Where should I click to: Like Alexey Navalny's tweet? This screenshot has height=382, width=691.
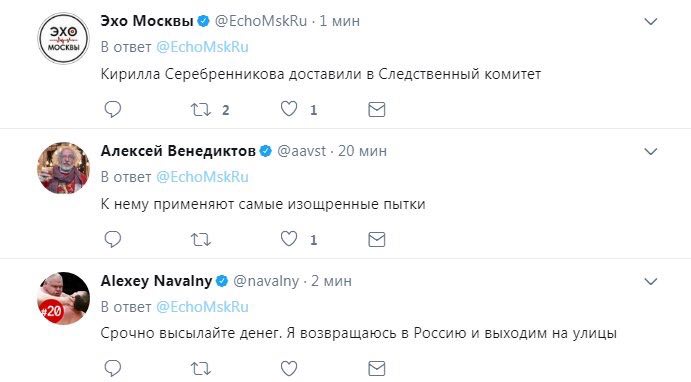pos(289,368)
